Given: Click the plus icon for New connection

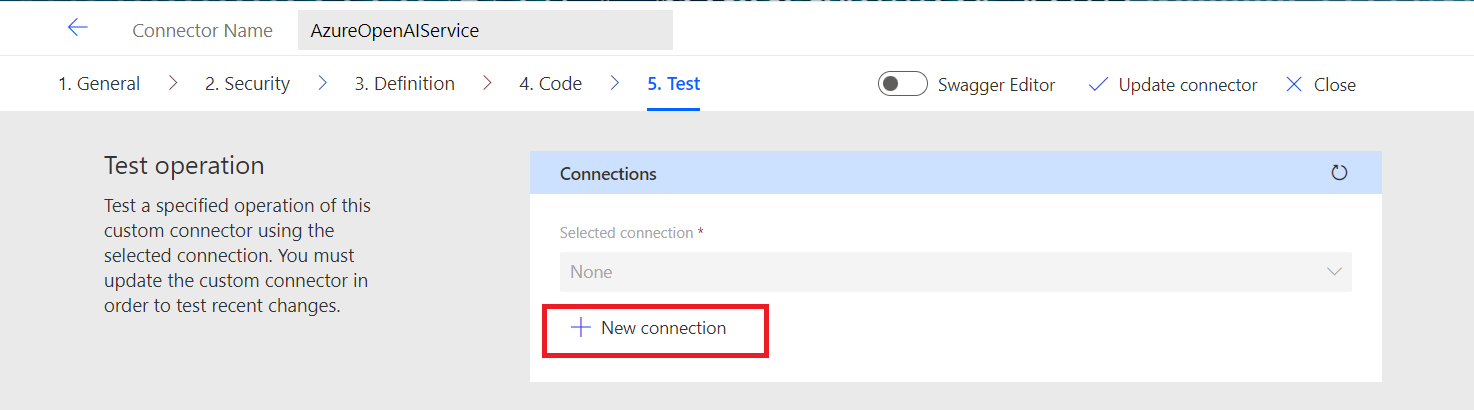Looking at the screenshot, I should pos(580,328).
